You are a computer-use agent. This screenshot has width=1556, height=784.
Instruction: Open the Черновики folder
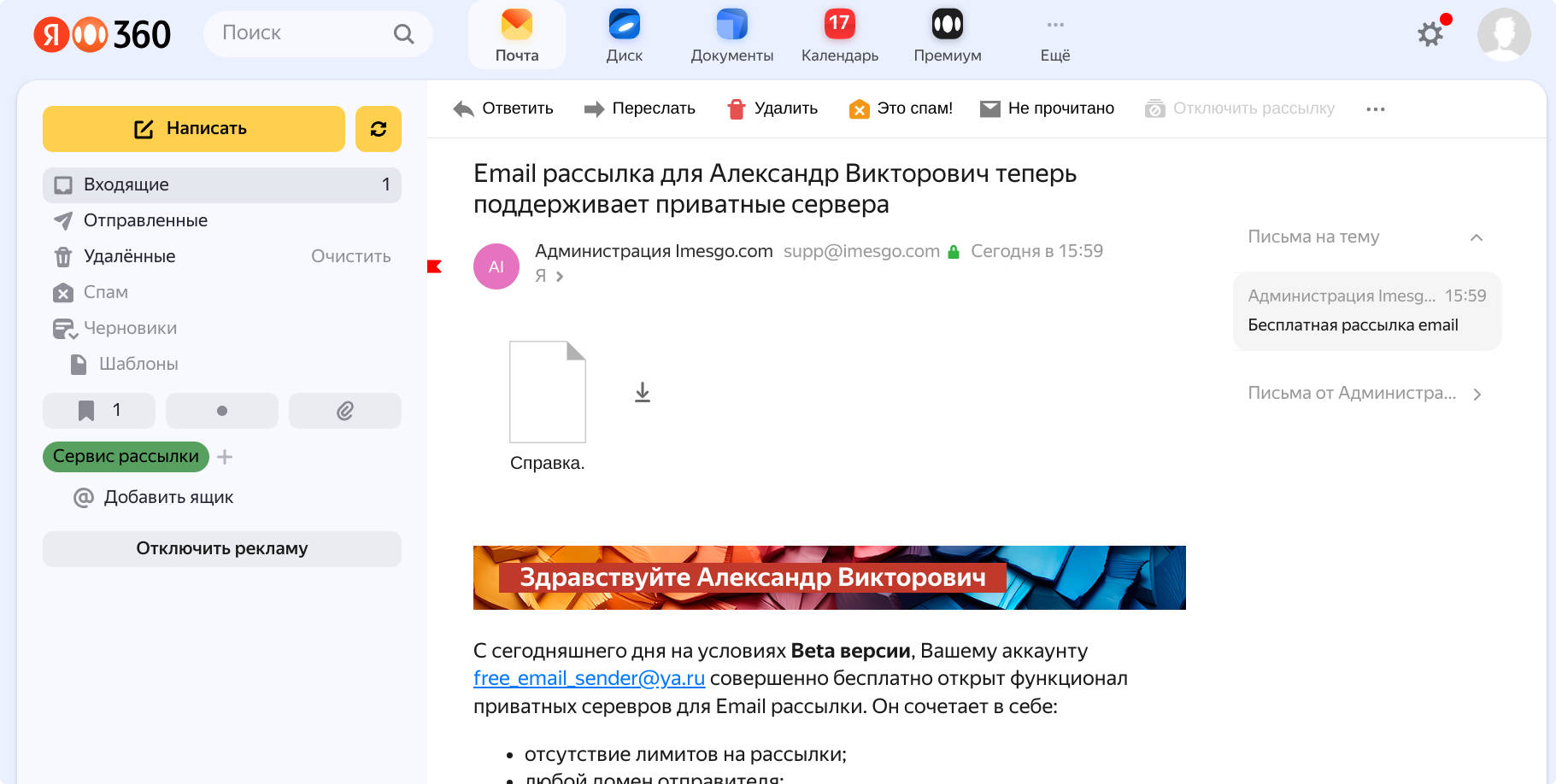click(x=222, y=328)
